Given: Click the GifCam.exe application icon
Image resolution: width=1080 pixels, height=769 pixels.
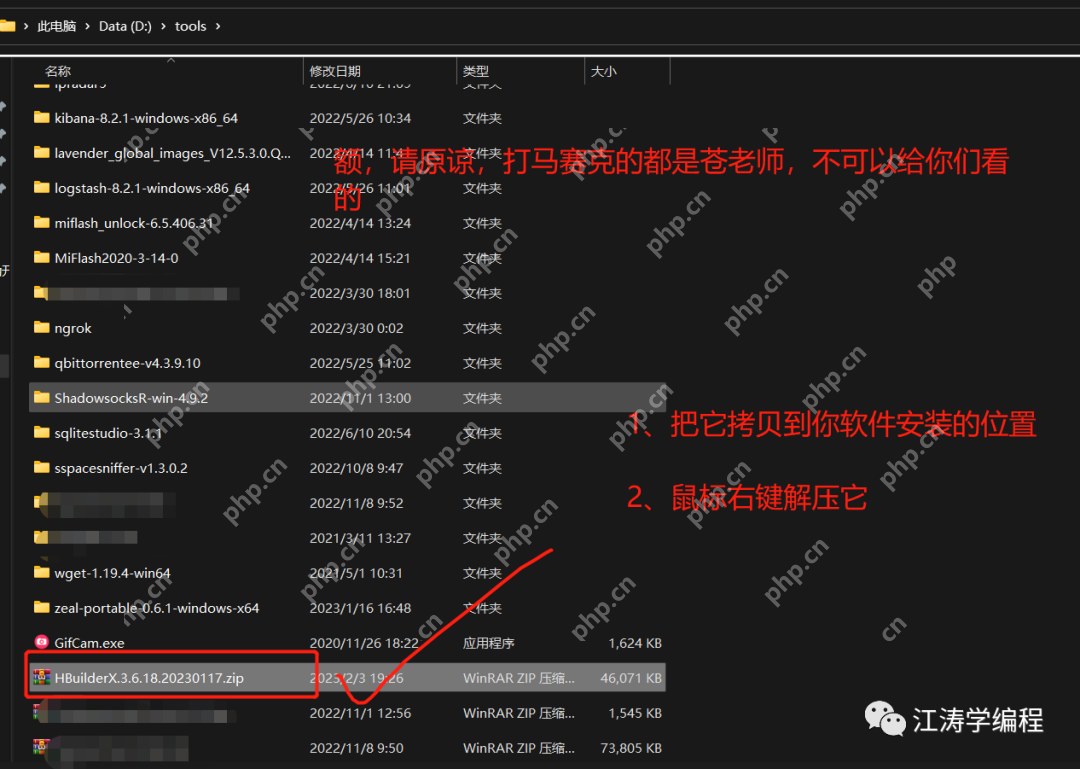Looking at the screenshot, I should pos(41,643).
